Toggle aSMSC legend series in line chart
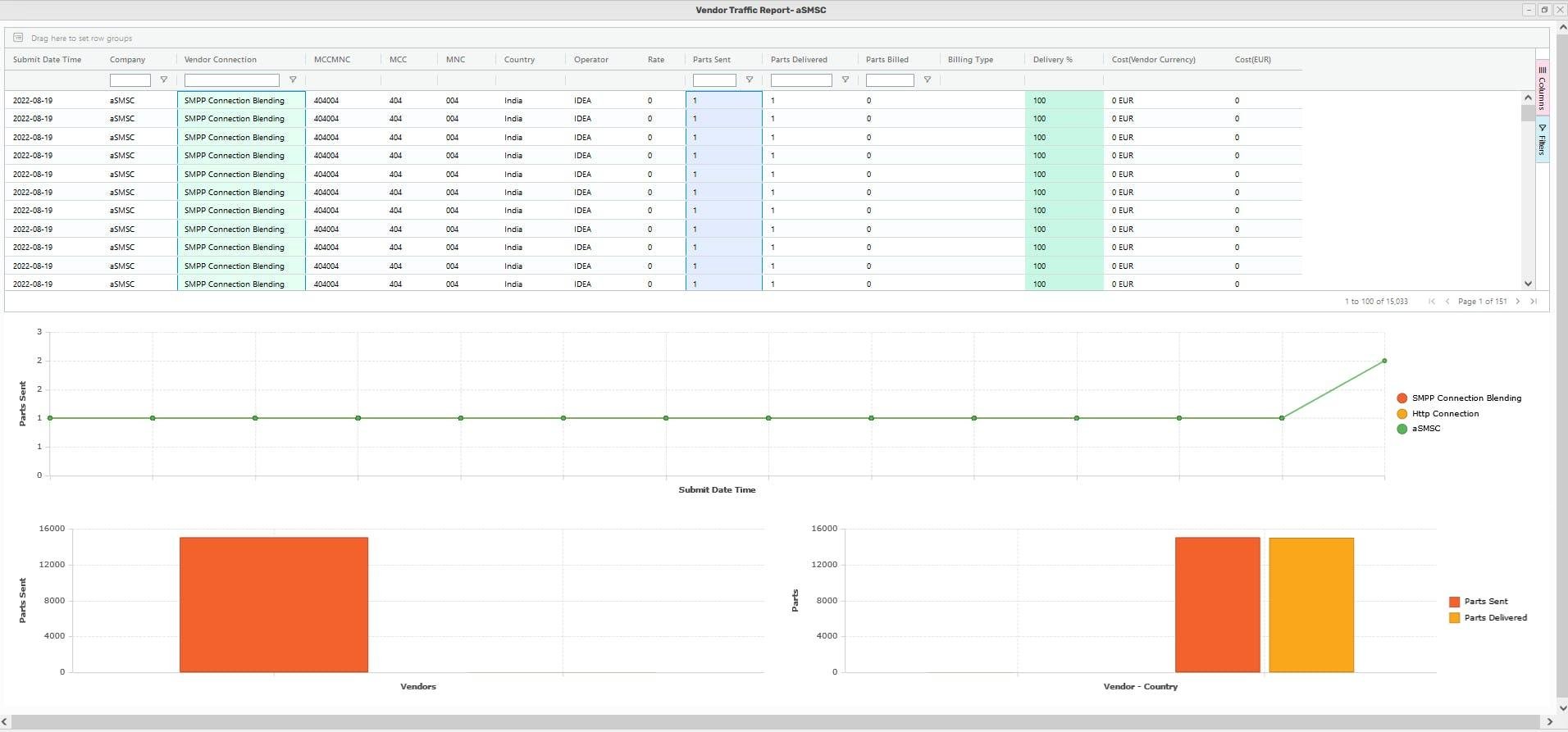The image size is (1568, 732). point(1402,429)
